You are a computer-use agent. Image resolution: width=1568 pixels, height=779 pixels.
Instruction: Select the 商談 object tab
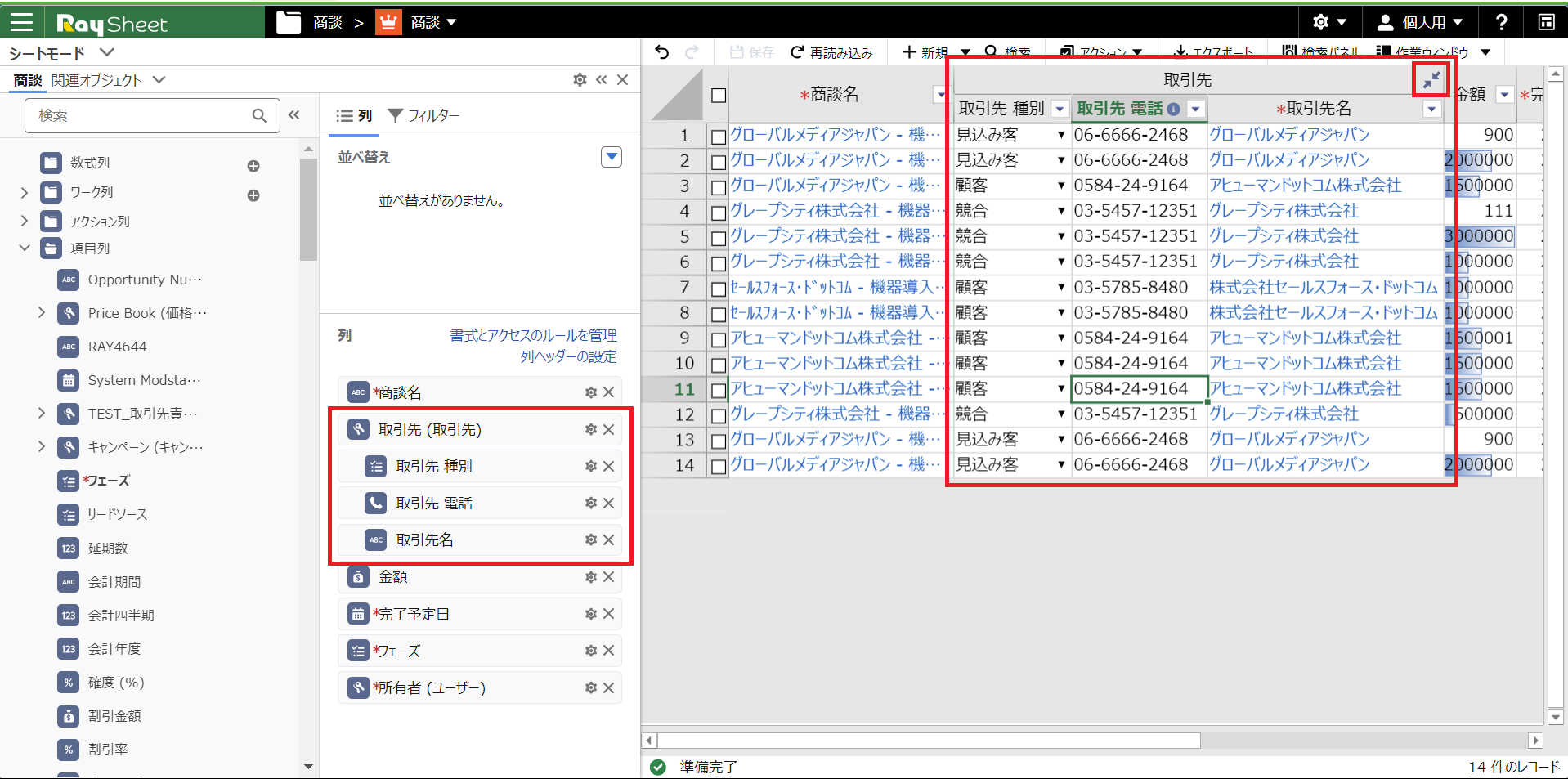(x=27, y=80)
